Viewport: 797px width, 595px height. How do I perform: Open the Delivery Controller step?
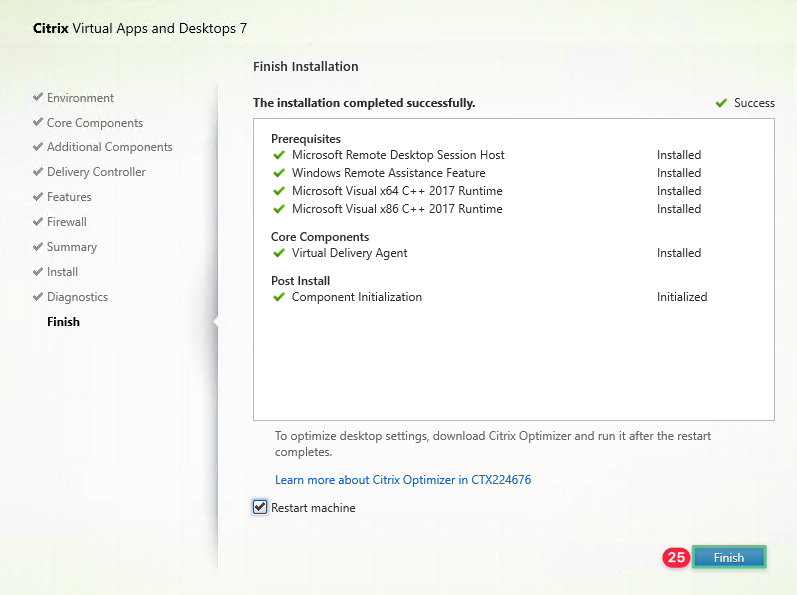[x=96, y=172]
